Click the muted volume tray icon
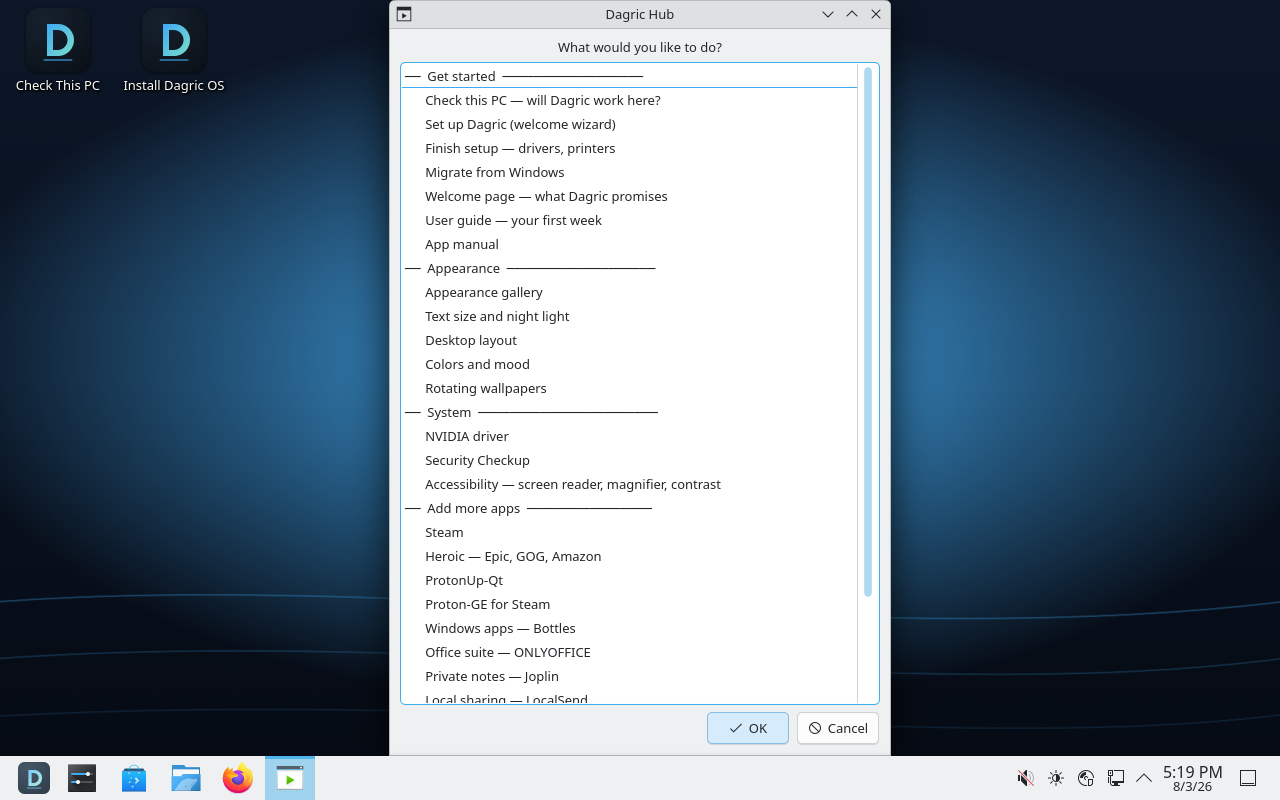Image resolution: width=1280 pixels, height=800 pixels. (x=1025, y=778)
